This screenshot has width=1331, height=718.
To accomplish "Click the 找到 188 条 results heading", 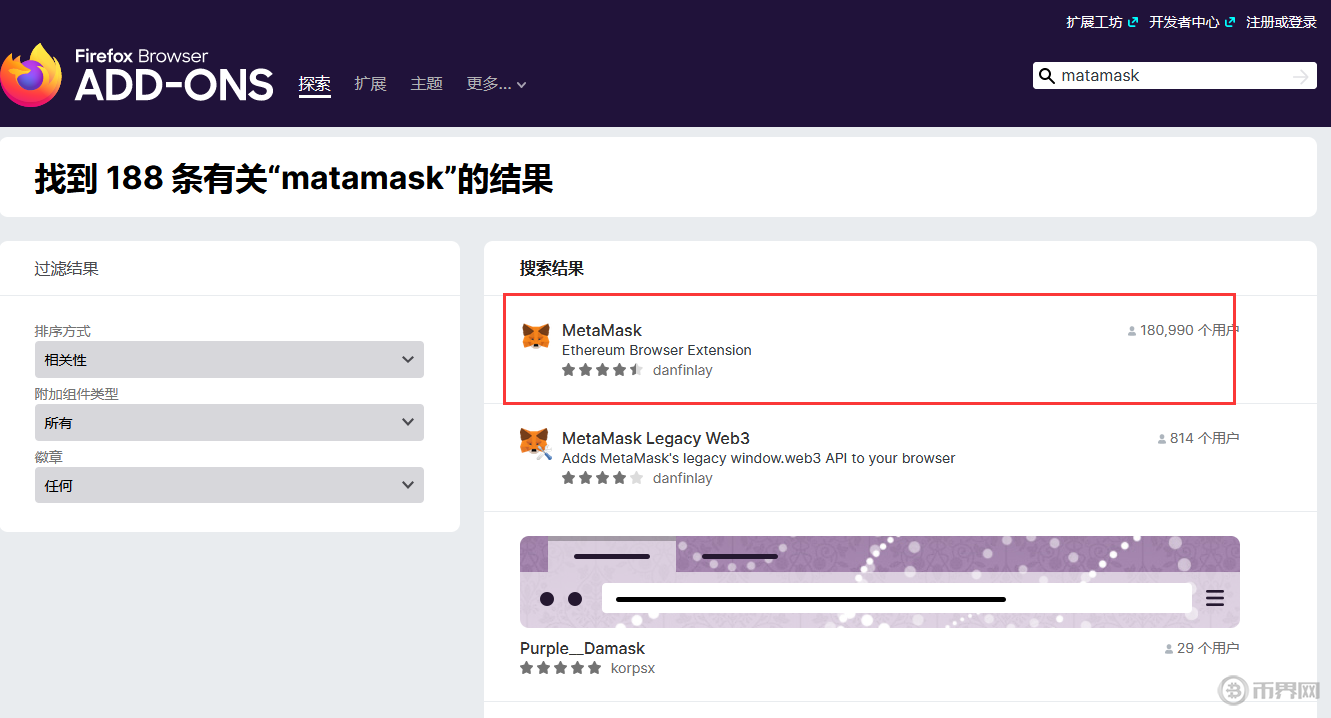I will (294, 179).
